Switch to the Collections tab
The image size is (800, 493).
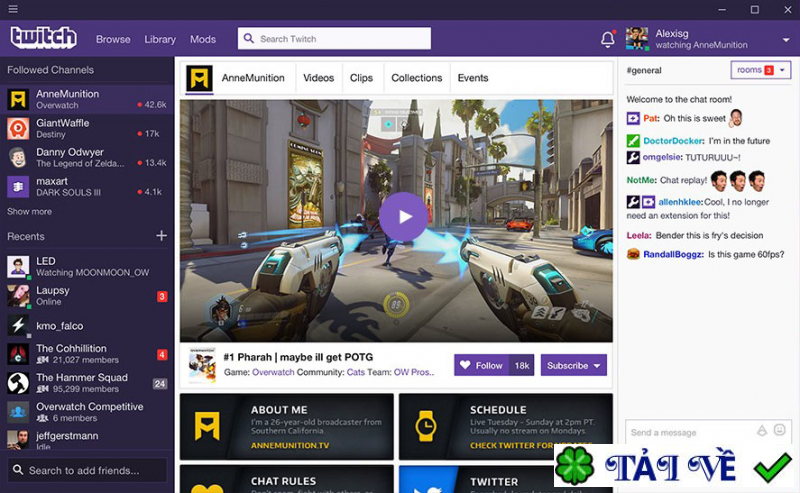[x=416, y=78]
